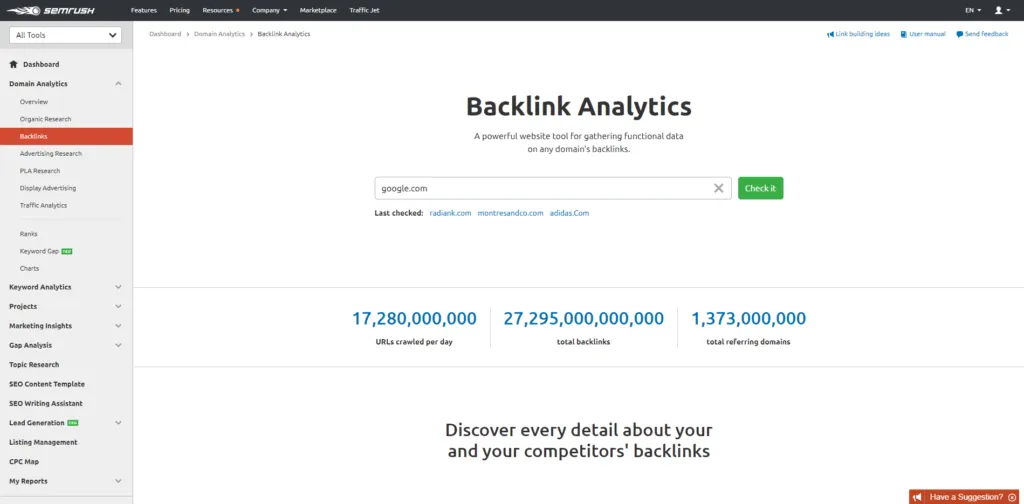Open Keyword Gap in the sidebar

(39, 251)
